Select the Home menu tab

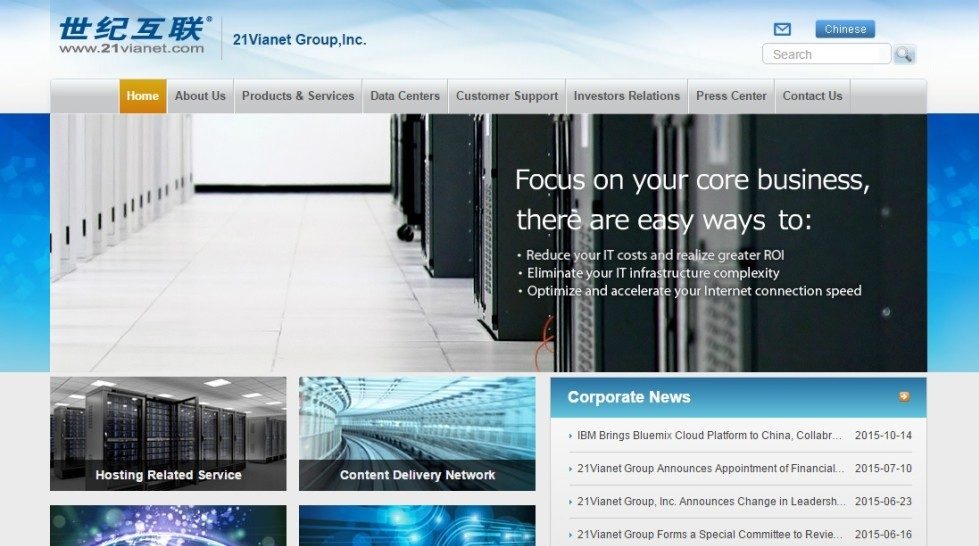coord(143,96)
